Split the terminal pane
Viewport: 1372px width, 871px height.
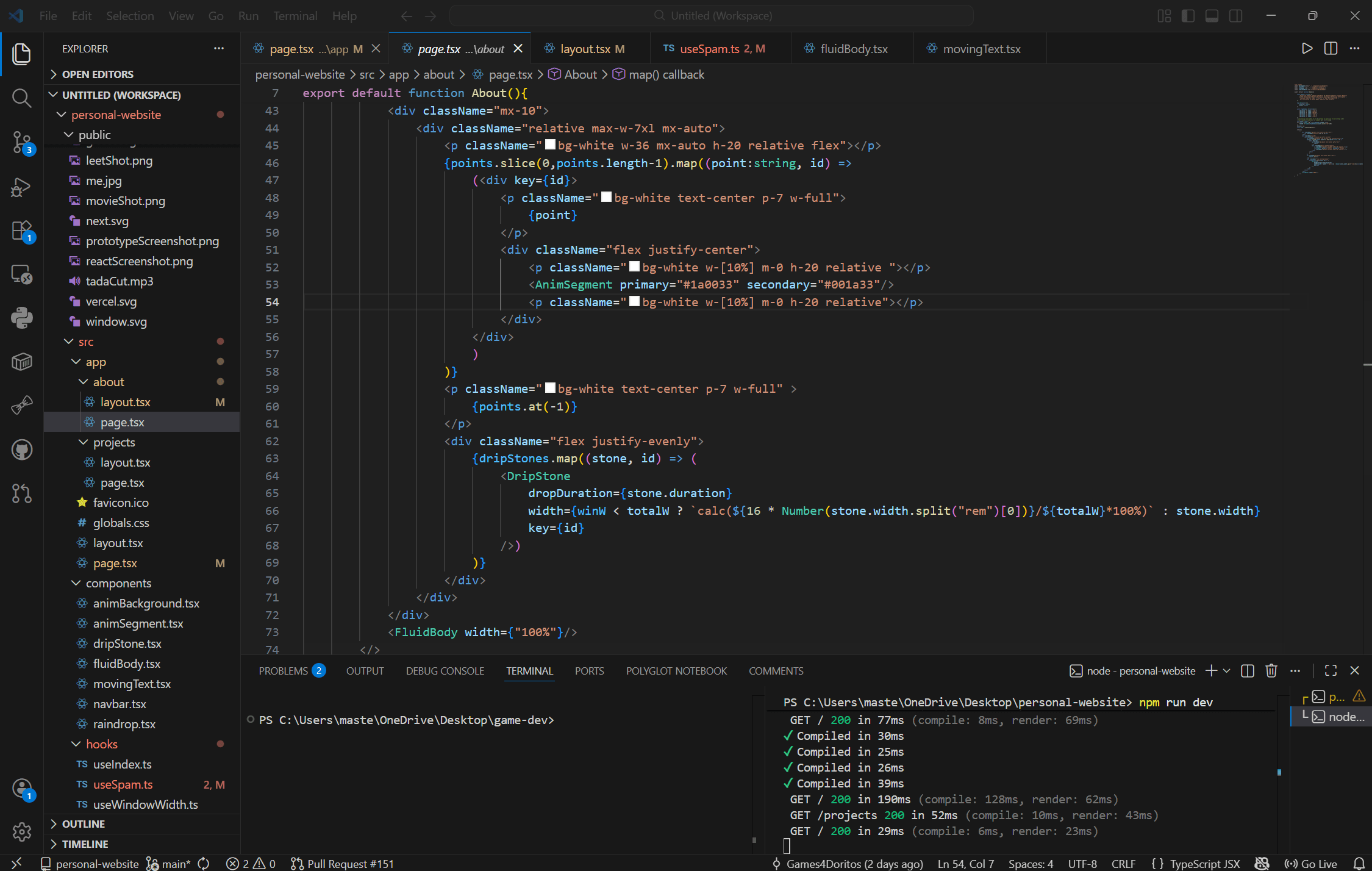pos(1248,671)
